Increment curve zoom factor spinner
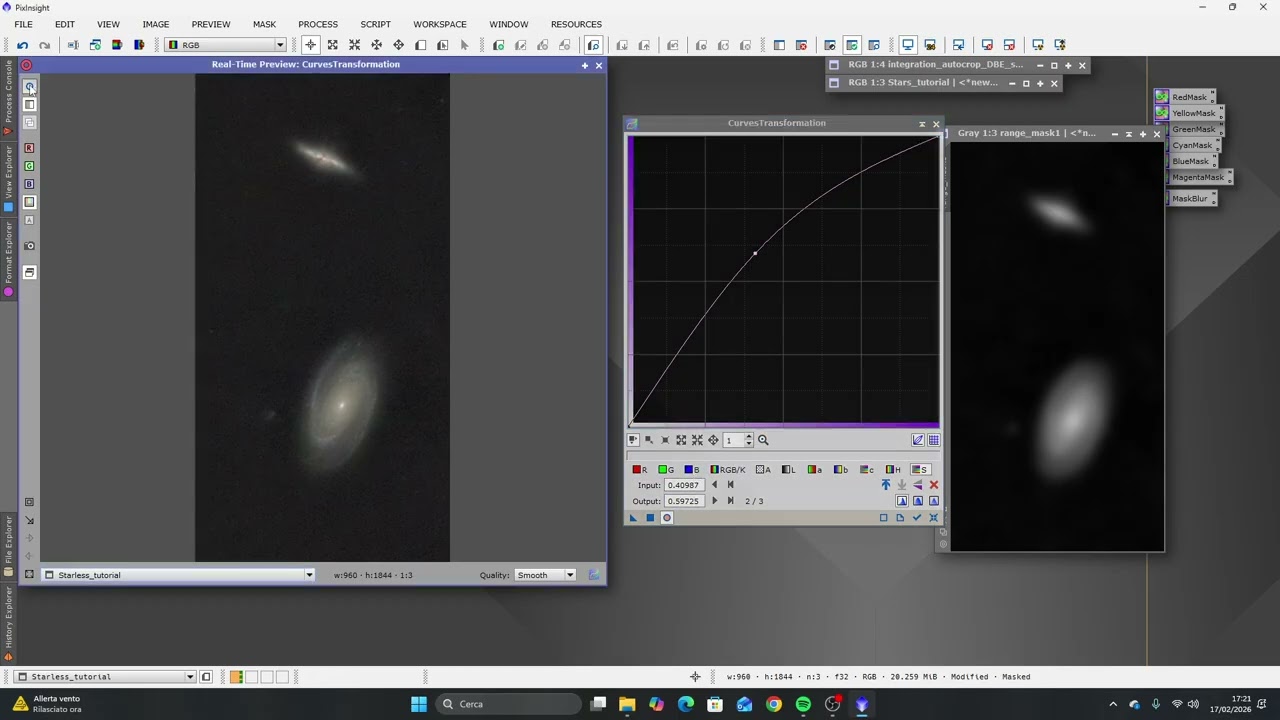This screenshot has width=1280, height=720. coord(749,436)
